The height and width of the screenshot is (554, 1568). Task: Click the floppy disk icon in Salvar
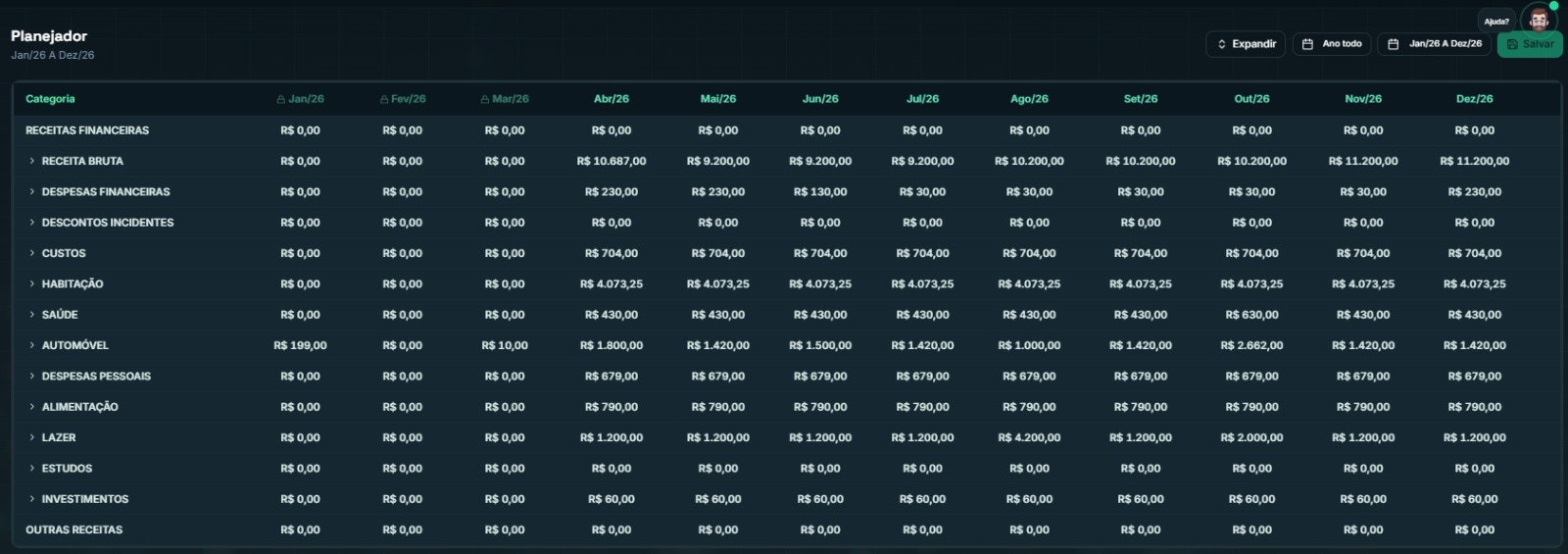[1512, 44]
